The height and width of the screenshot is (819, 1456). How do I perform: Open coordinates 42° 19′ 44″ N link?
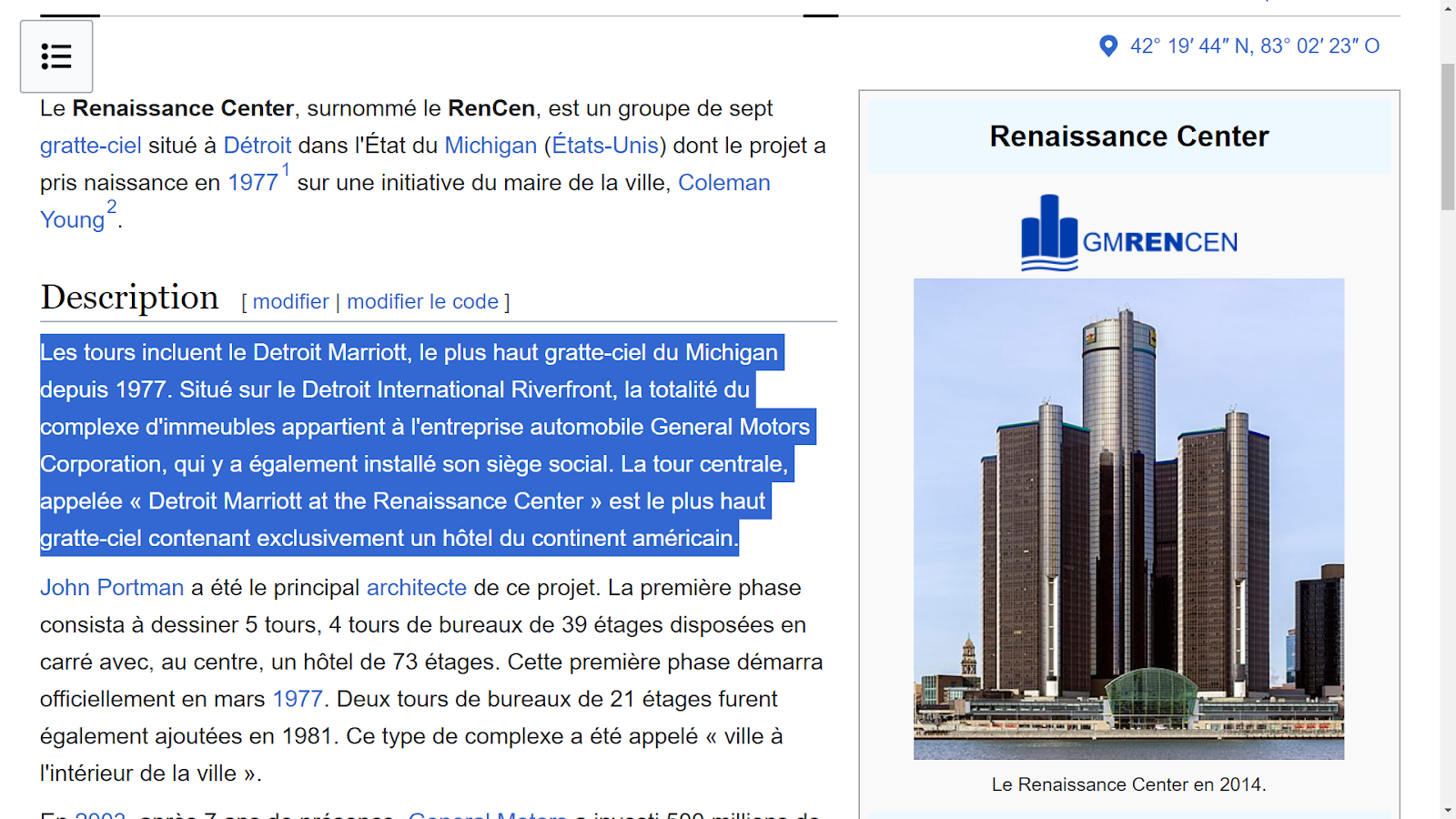tap(1255, 46)
